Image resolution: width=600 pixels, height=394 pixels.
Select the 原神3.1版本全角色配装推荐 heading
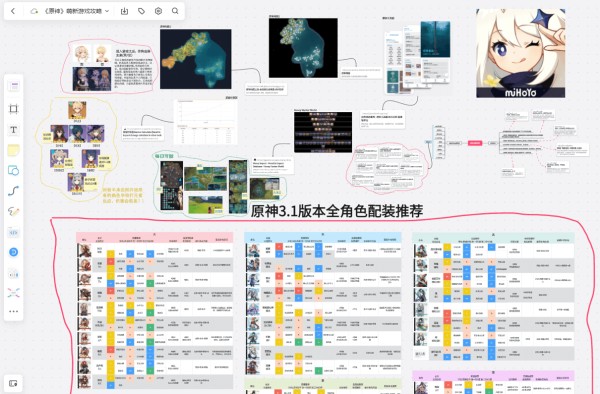pyautogui.click(x=337, y=211)
